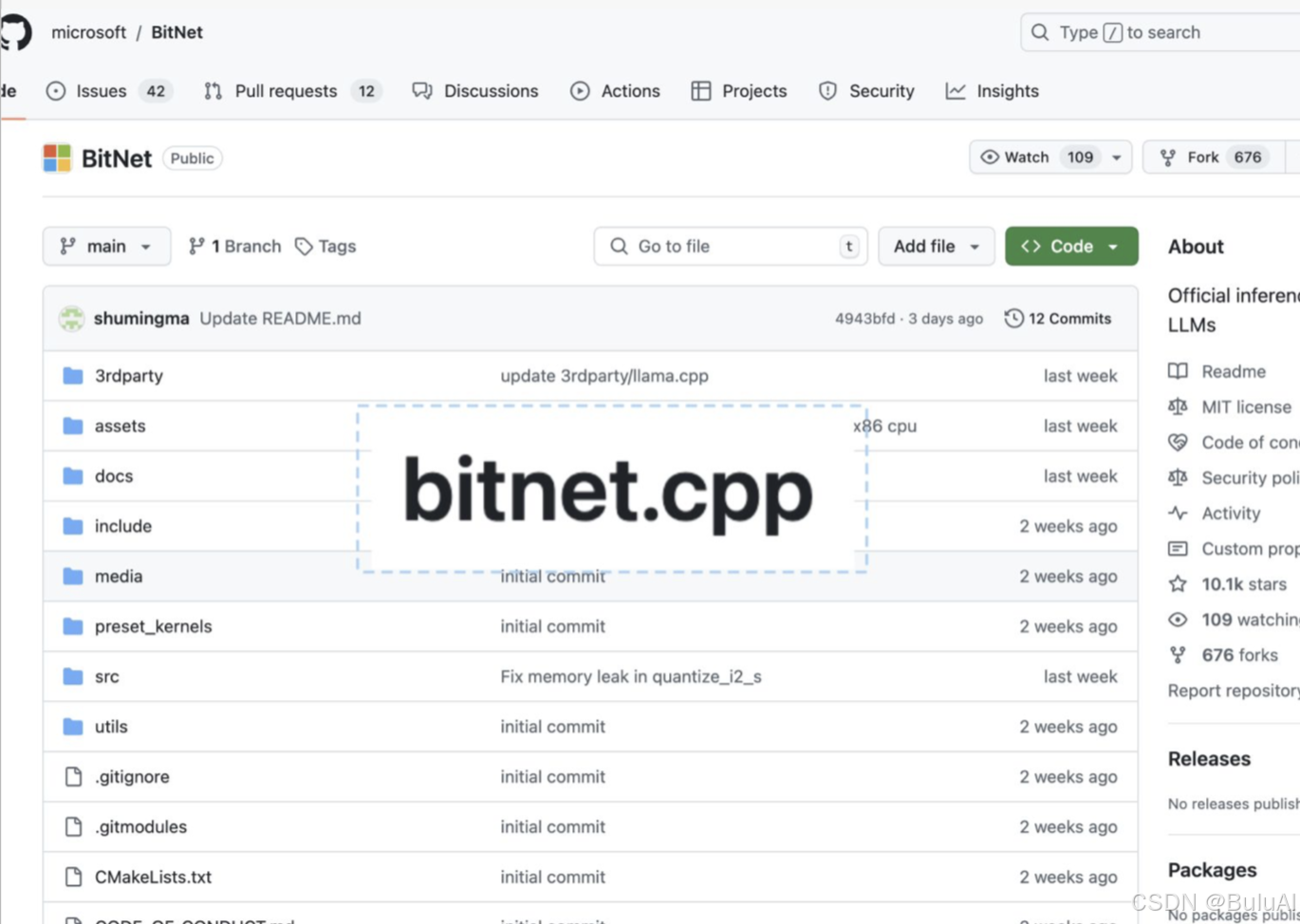Click the Go to file search box
This screenshot has height=924, width=1300.
pos(730,246)
